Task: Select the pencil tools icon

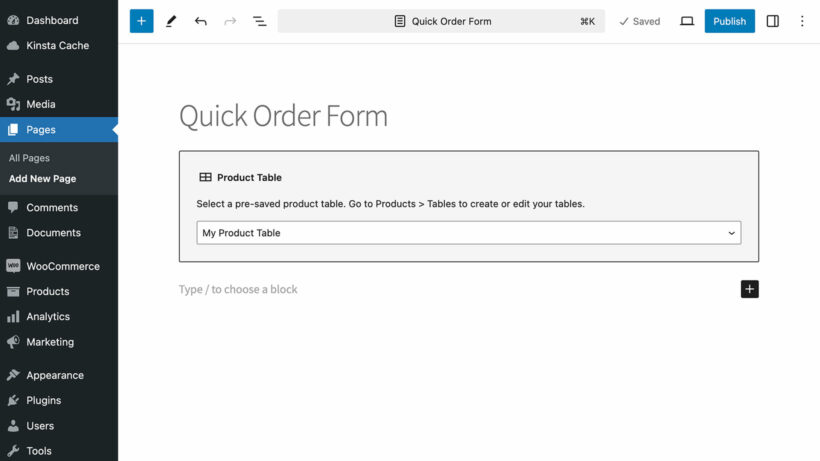Action: tap(171, 21)
